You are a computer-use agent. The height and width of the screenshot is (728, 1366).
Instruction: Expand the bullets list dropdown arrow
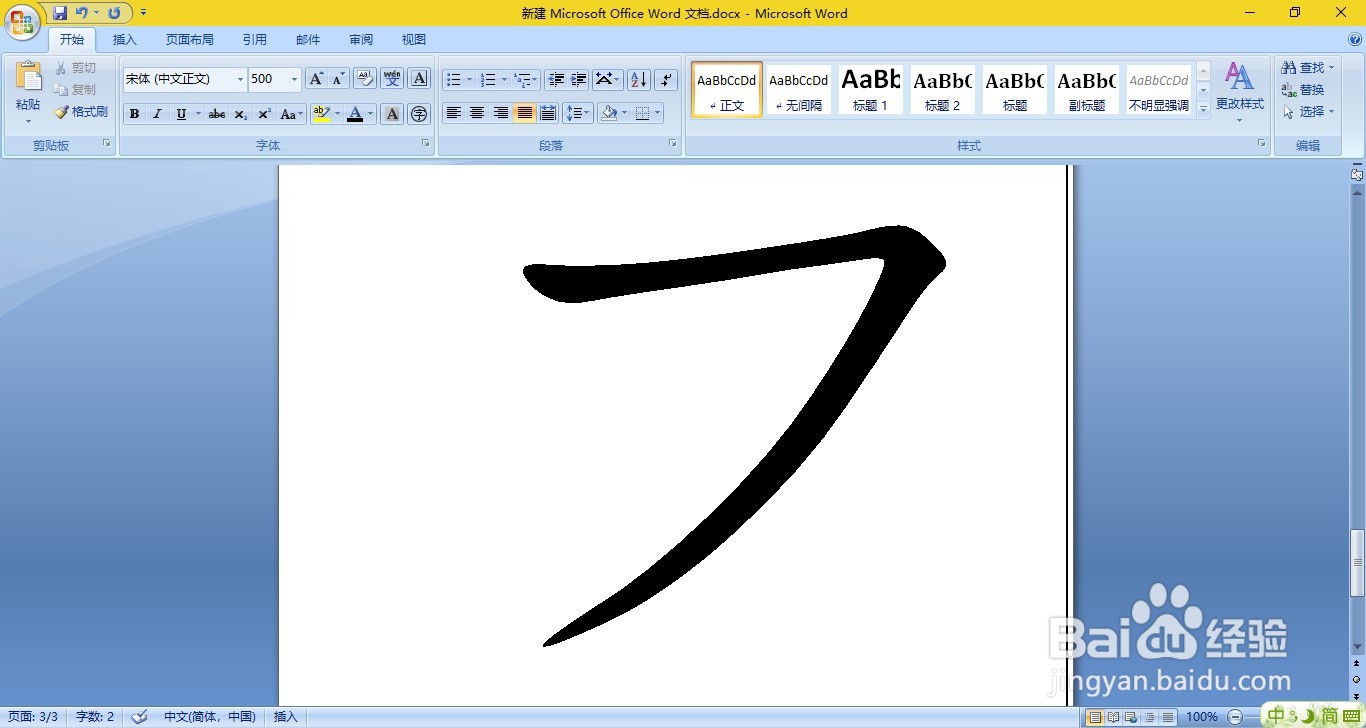pyautogui.click(x=469, y=79)
